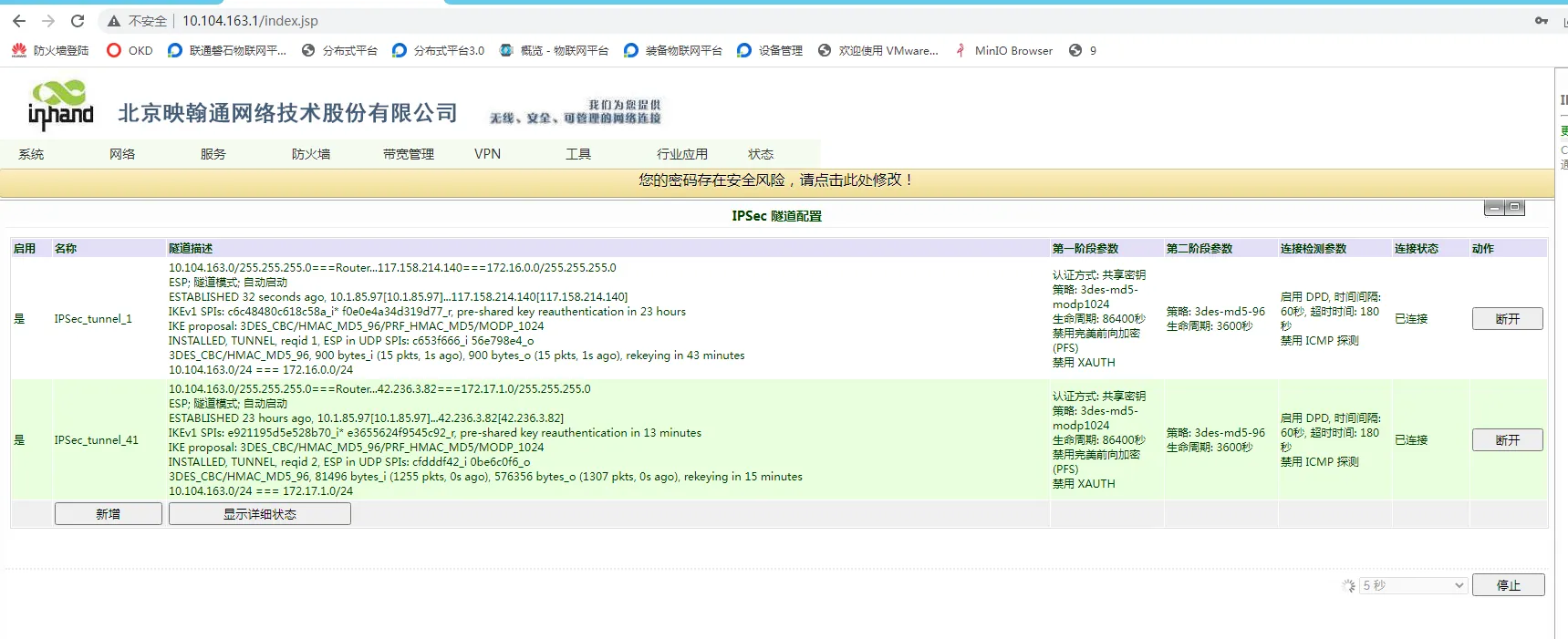Click the address bar URL 10.104.163.1/index.jsp
The height and width of the screenshot is (639, 1568).
[x=250, y=21]
